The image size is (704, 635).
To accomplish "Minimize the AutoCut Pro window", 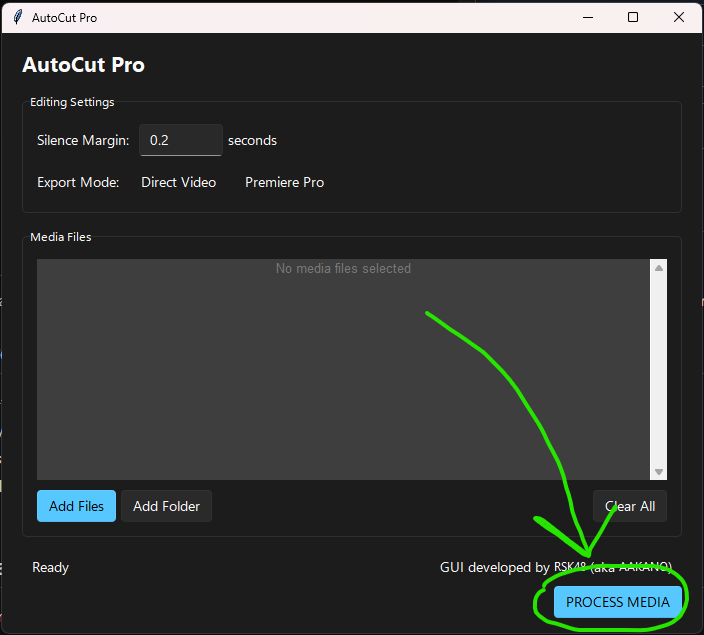I will pyautogui.click(x=588, y=18).
